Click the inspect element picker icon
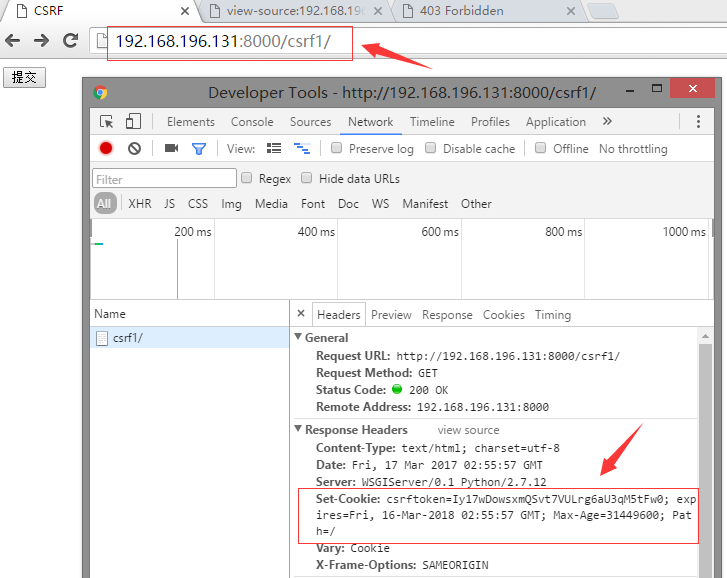Image resolution: width=727 pixels, height=578 pixels. pos(107,122)
